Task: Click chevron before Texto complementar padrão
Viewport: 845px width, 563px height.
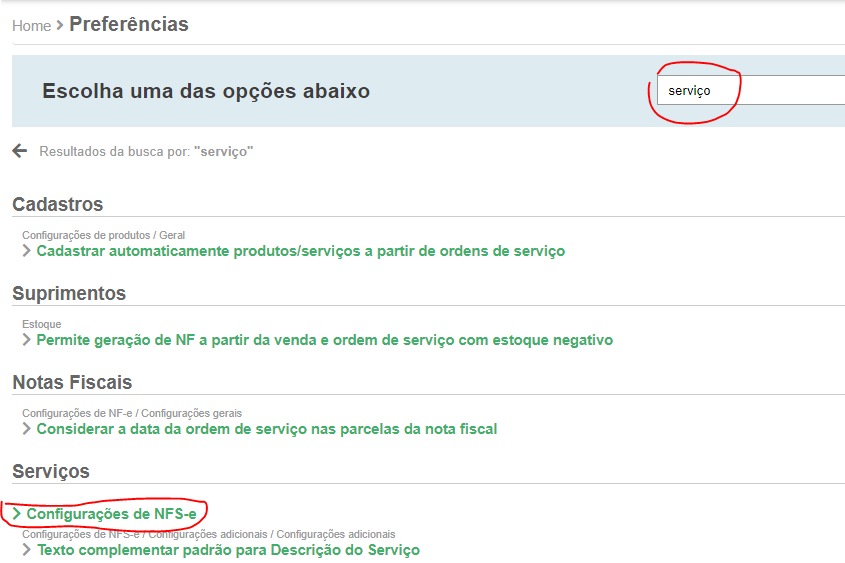Action: pos(27,550)
